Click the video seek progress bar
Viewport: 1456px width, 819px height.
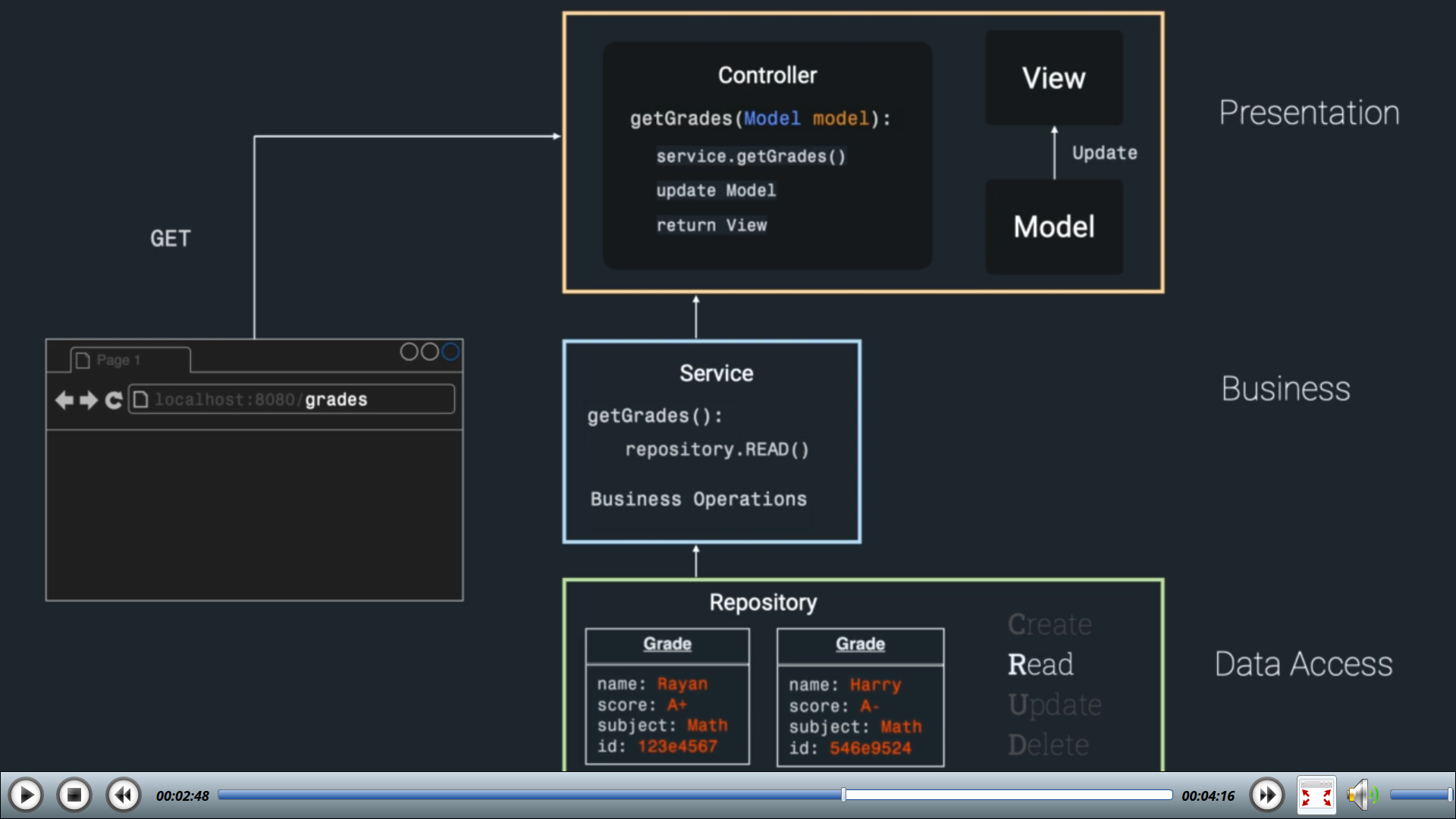coord(531,795)
